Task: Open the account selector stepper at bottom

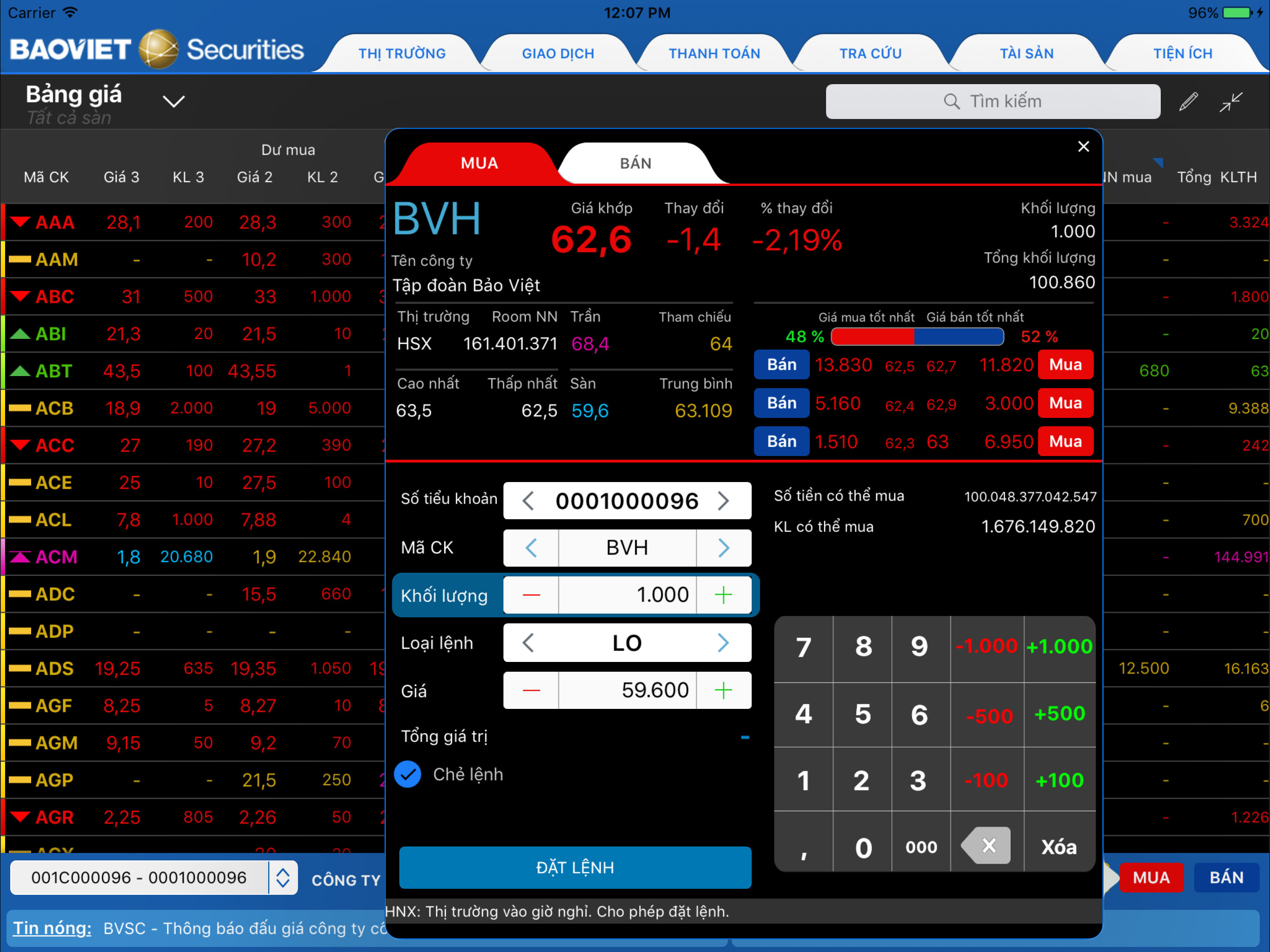Action: 283,877
